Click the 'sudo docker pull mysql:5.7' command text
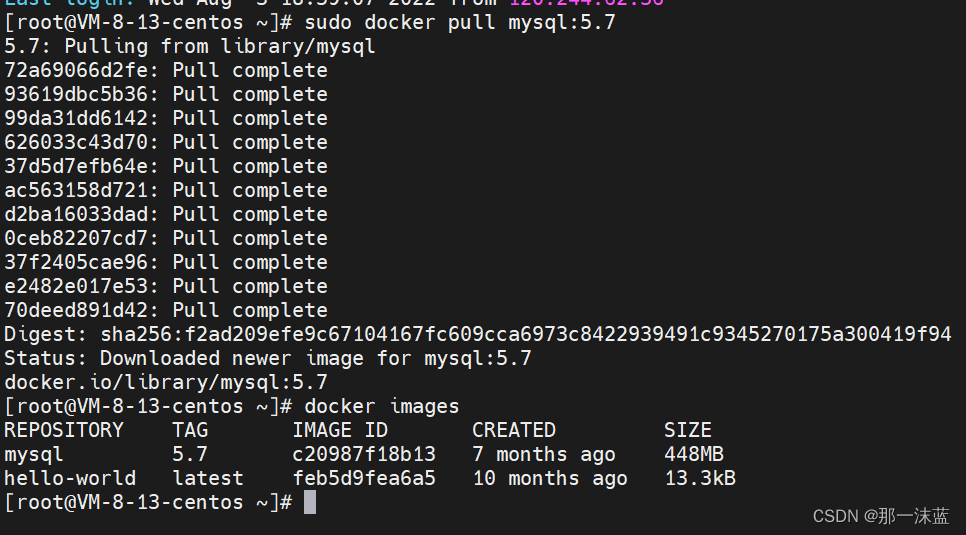 pos(460,22)
